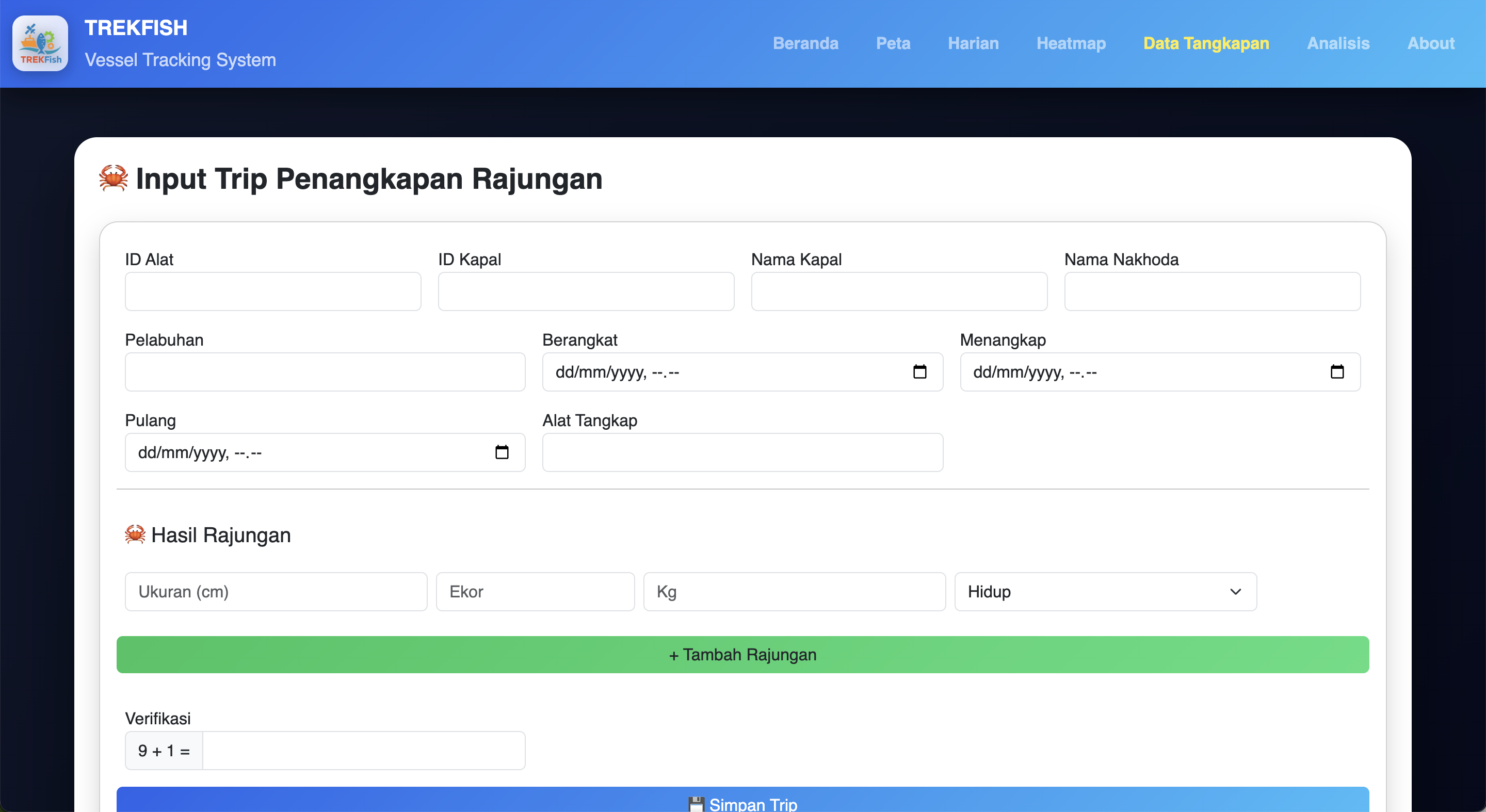The image size is (1486, 812).
Task: Navigate to the About page
Action: pos(1431,43)
